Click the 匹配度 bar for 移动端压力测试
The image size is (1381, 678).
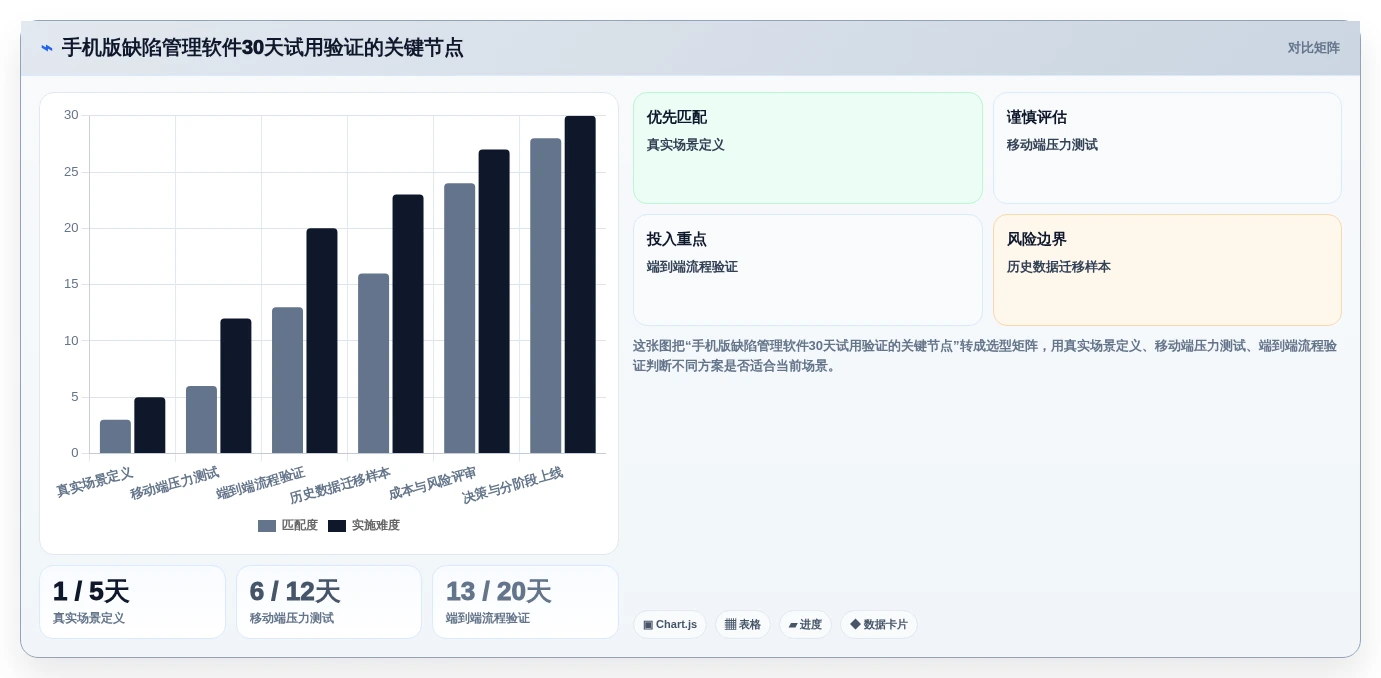[x=201, y=420]
